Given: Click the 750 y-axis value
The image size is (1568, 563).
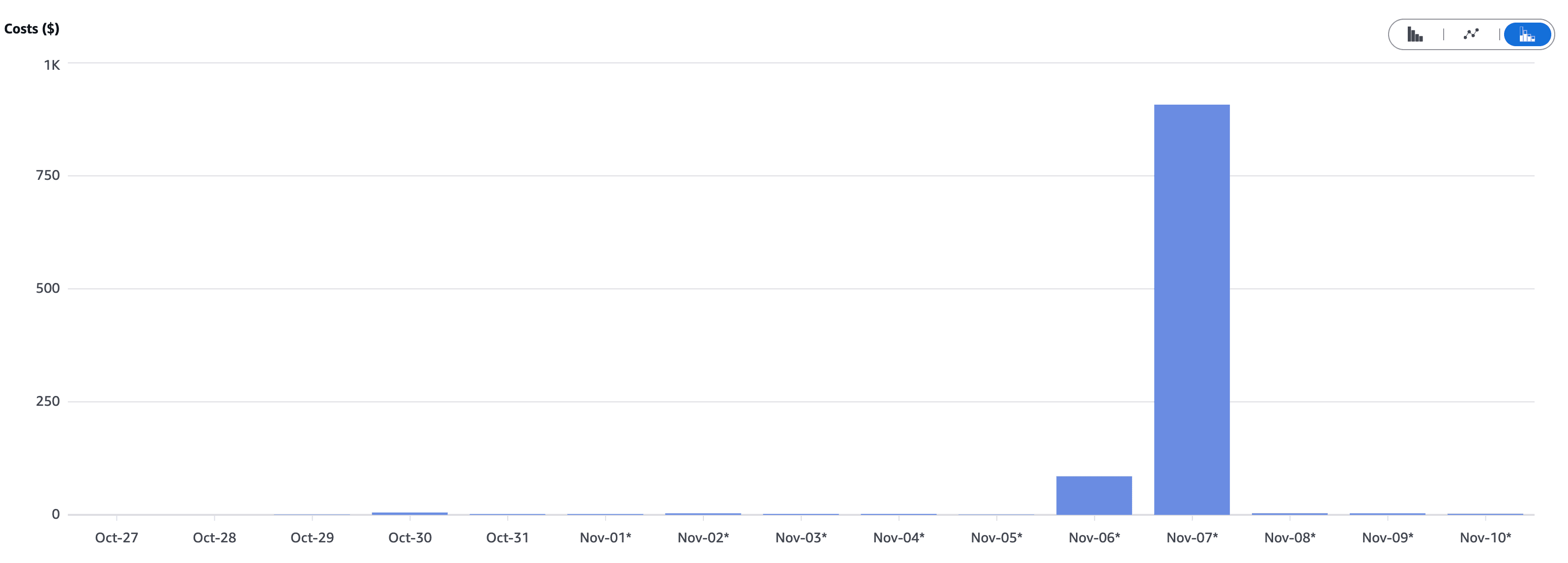Looking at the screenshot, I should pyautogui.click(x=48, y=175).
